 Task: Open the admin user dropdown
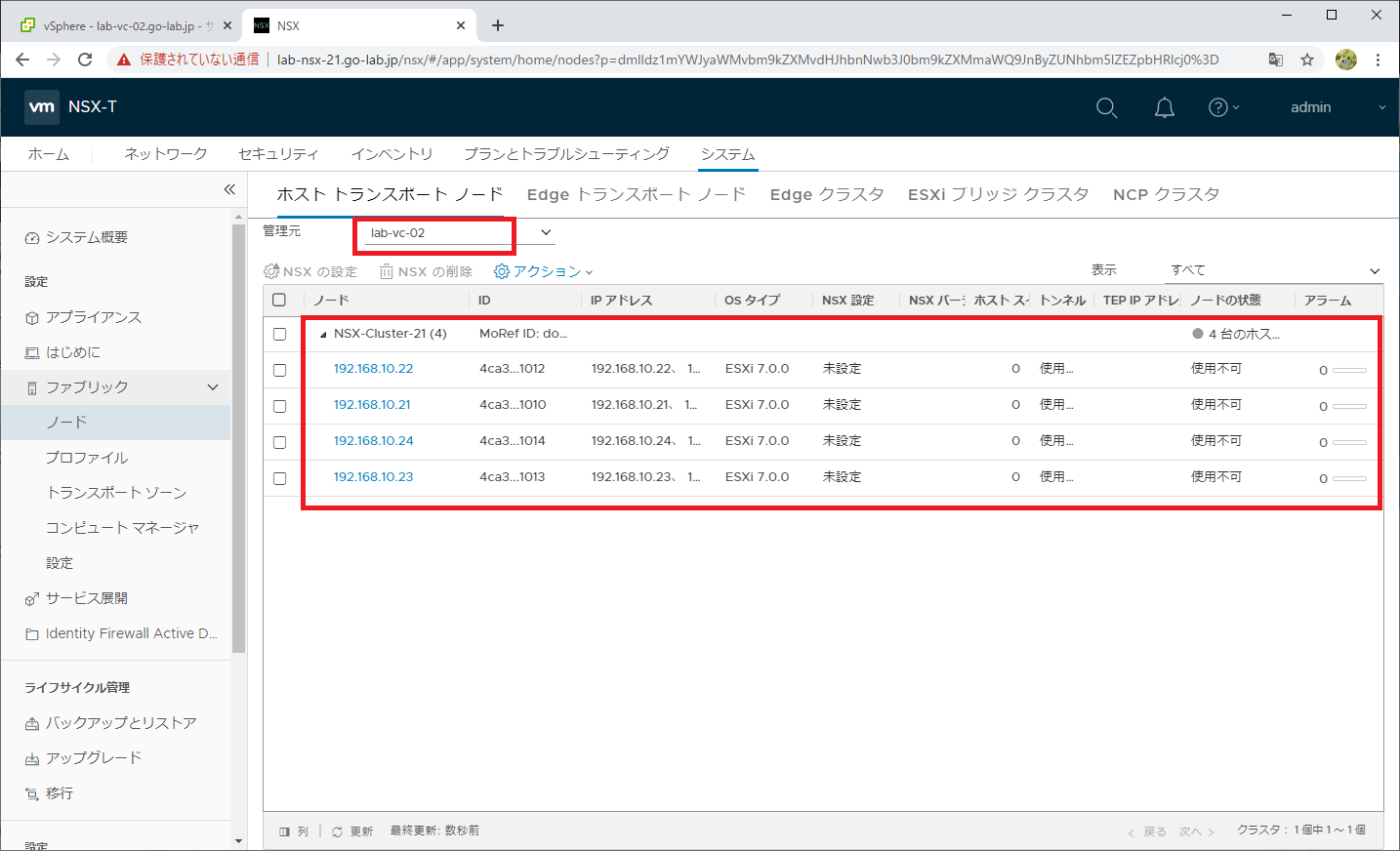[x=1338, y=107]
